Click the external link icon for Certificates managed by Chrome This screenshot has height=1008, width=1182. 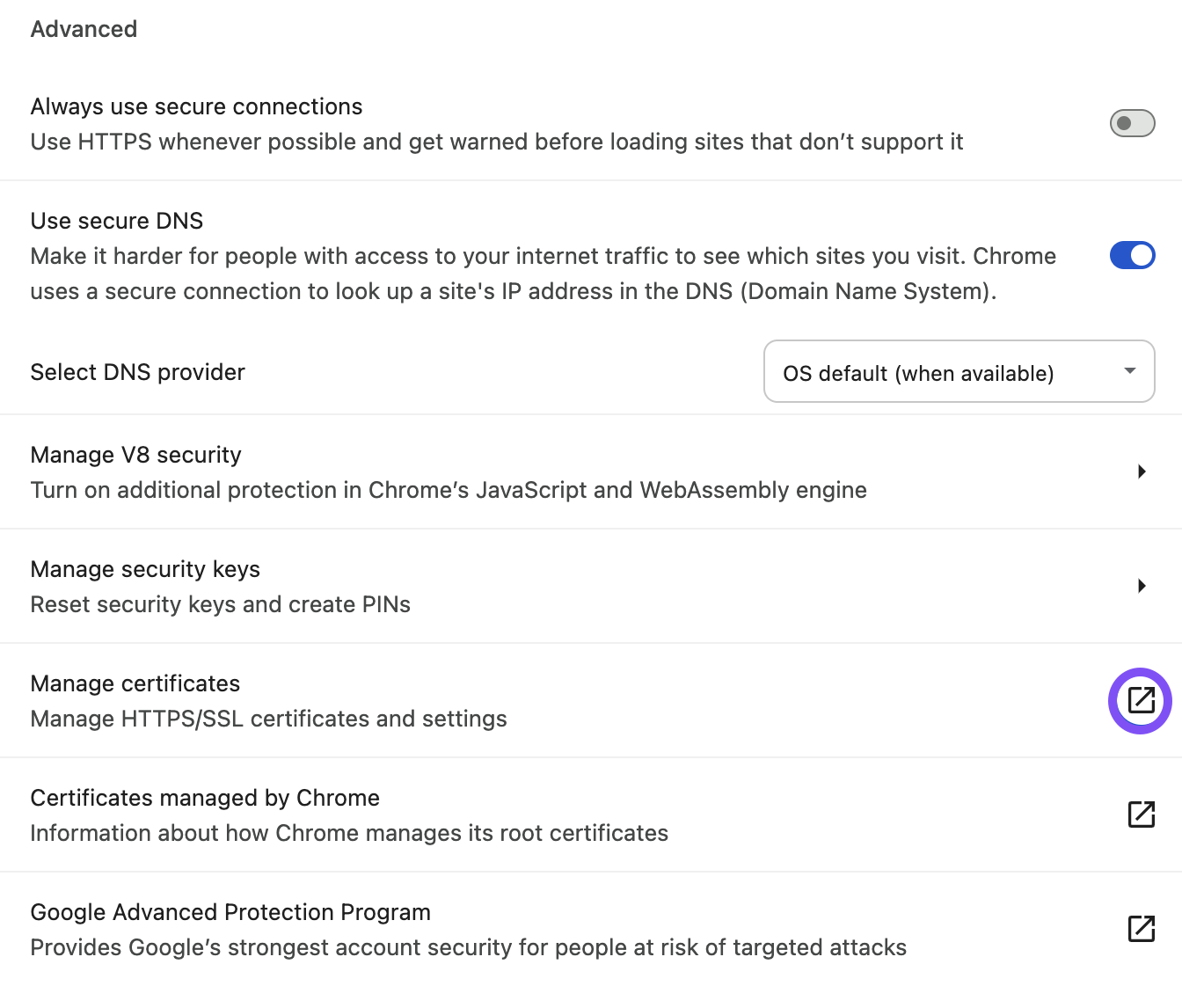[x=1140, y=814]
